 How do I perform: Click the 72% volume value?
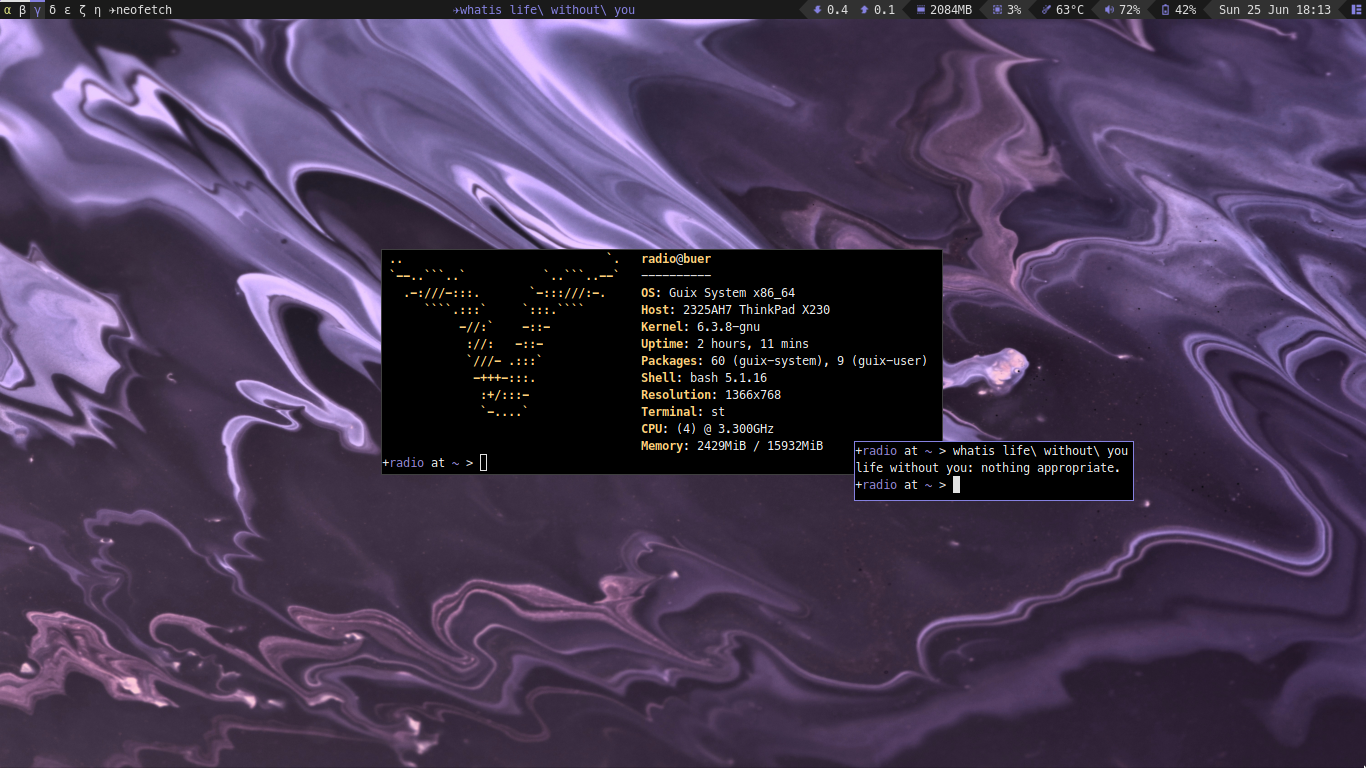click(x=1129, y=9)
